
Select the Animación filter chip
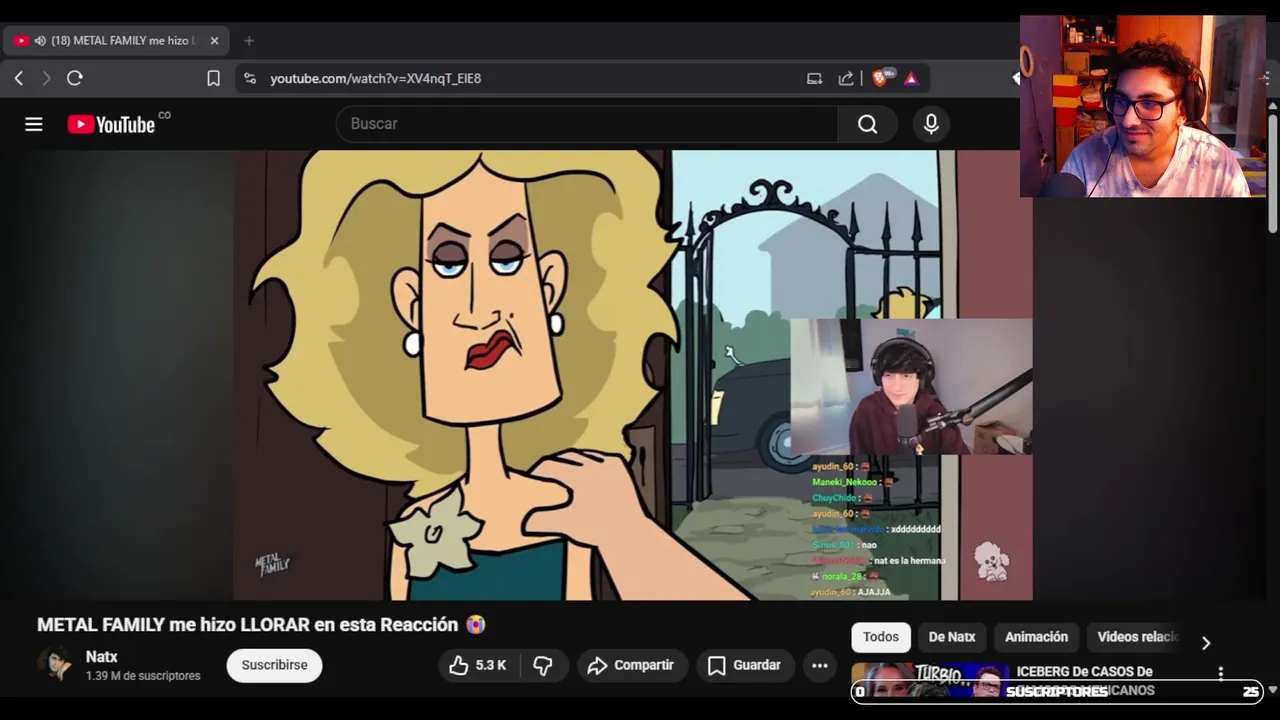click(x=1036, y=637)
